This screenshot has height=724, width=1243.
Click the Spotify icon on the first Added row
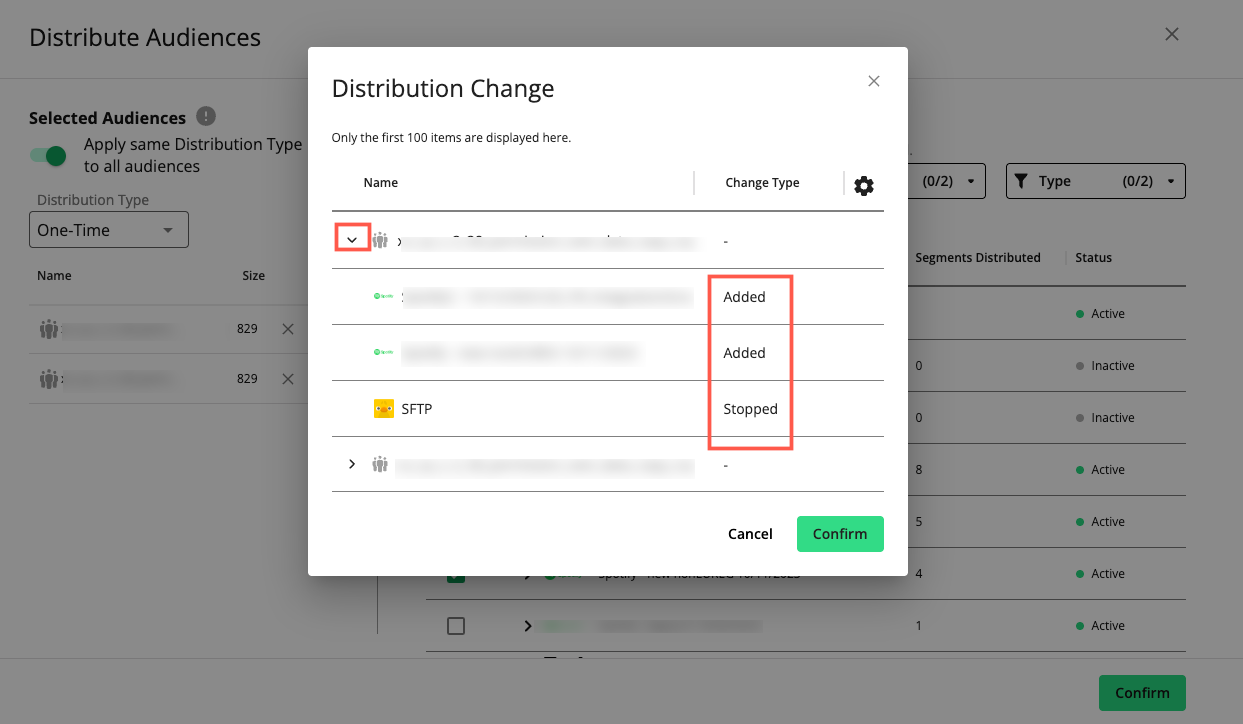[x=383, y=296]
